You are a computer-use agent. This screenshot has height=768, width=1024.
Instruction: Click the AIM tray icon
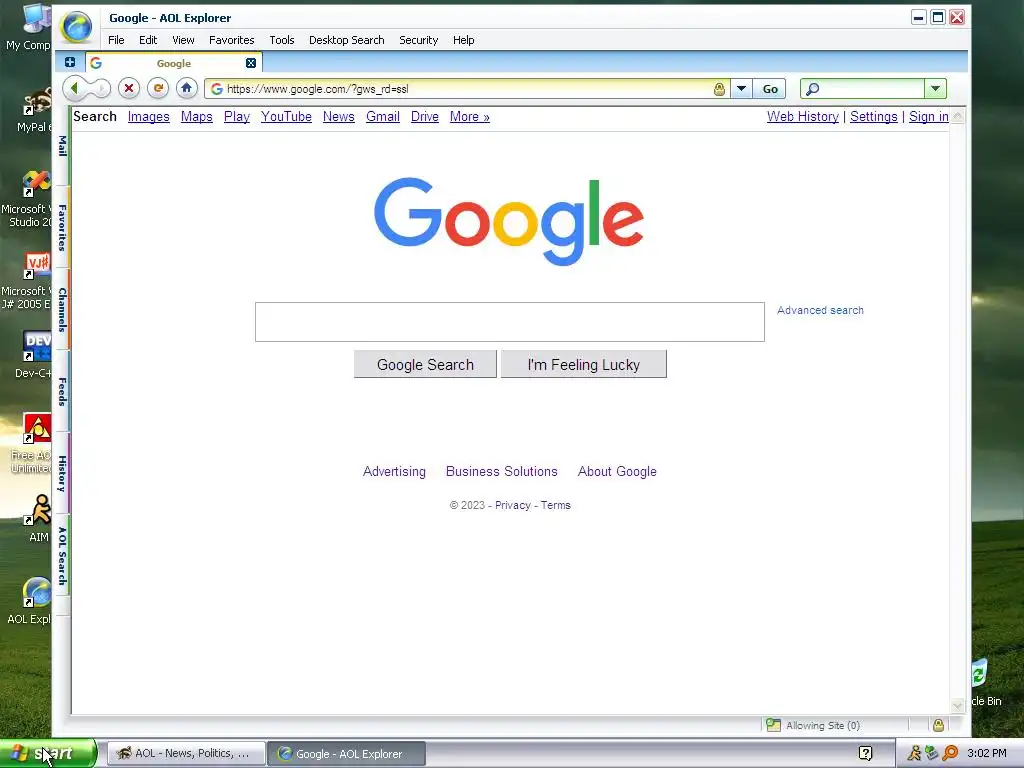click(x=914, y=753)
